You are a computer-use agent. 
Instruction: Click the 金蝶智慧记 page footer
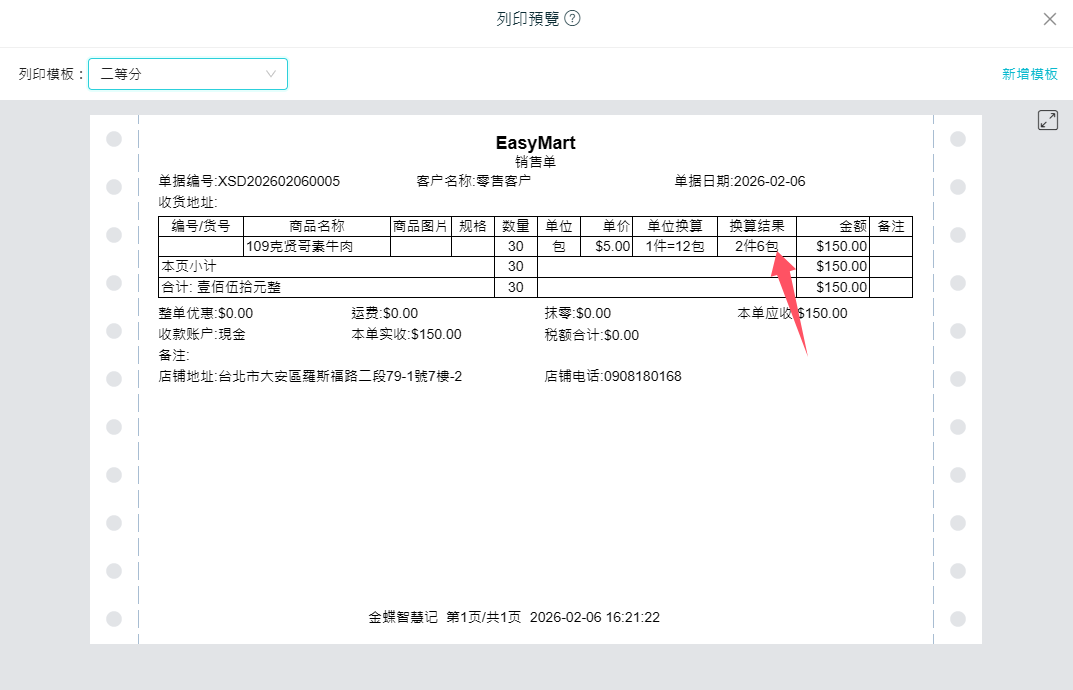click(514, 617)
